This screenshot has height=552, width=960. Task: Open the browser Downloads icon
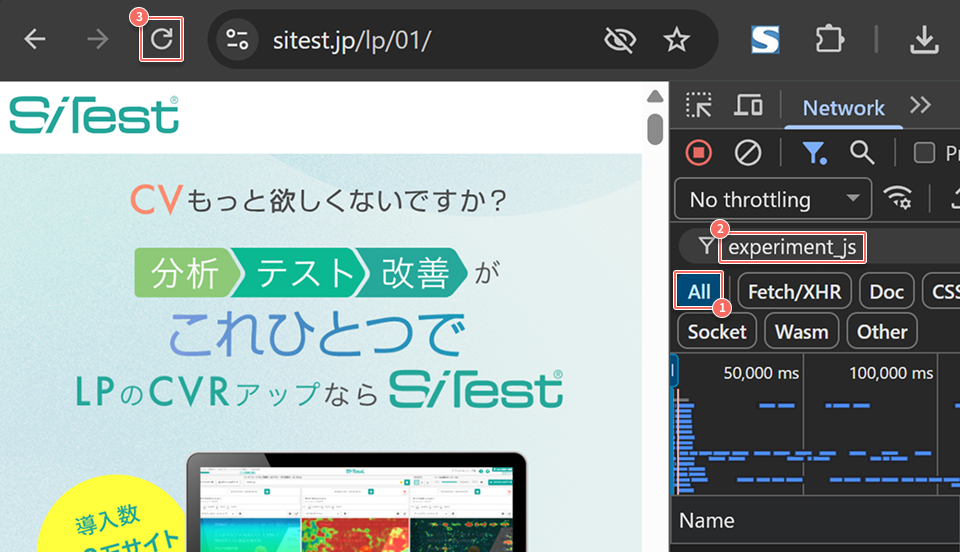[924, 40]
